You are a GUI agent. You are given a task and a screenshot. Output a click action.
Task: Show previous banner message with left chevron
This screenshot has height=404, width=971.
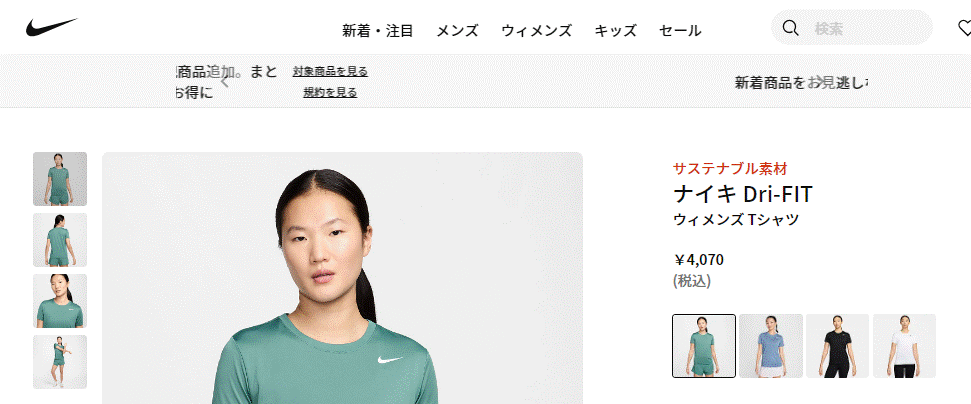pos(225,81)
